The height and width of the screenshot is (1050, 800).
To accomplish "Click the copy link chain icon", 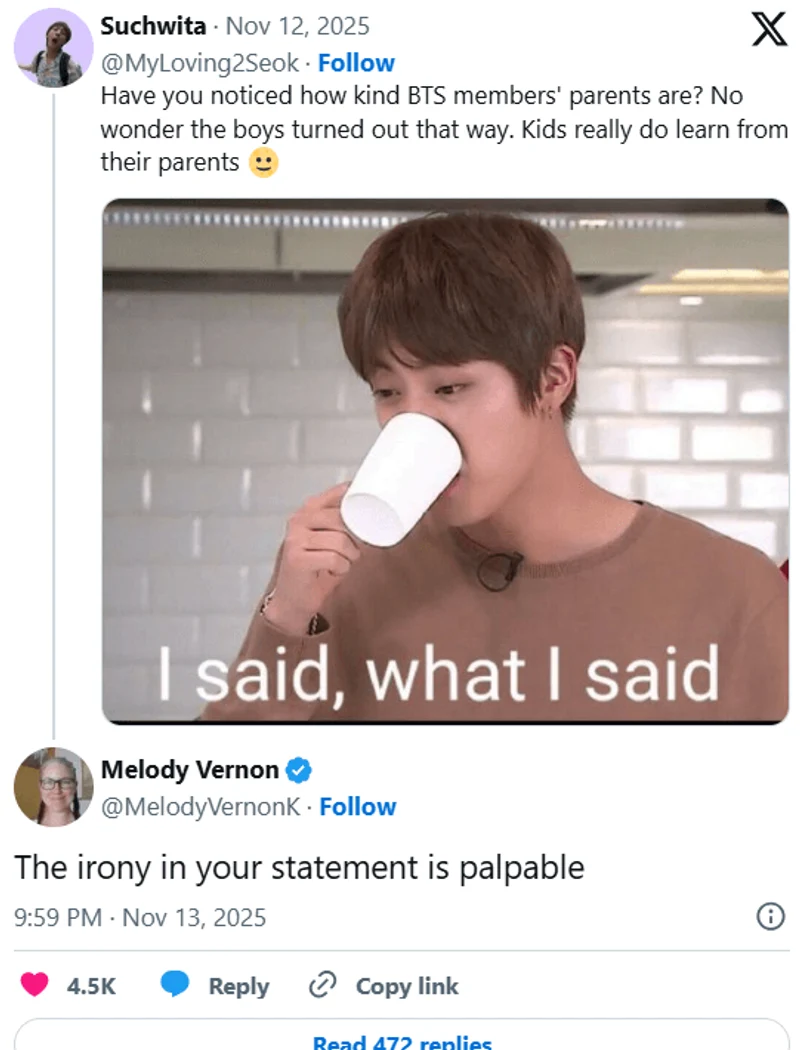I will pos(322,985).
